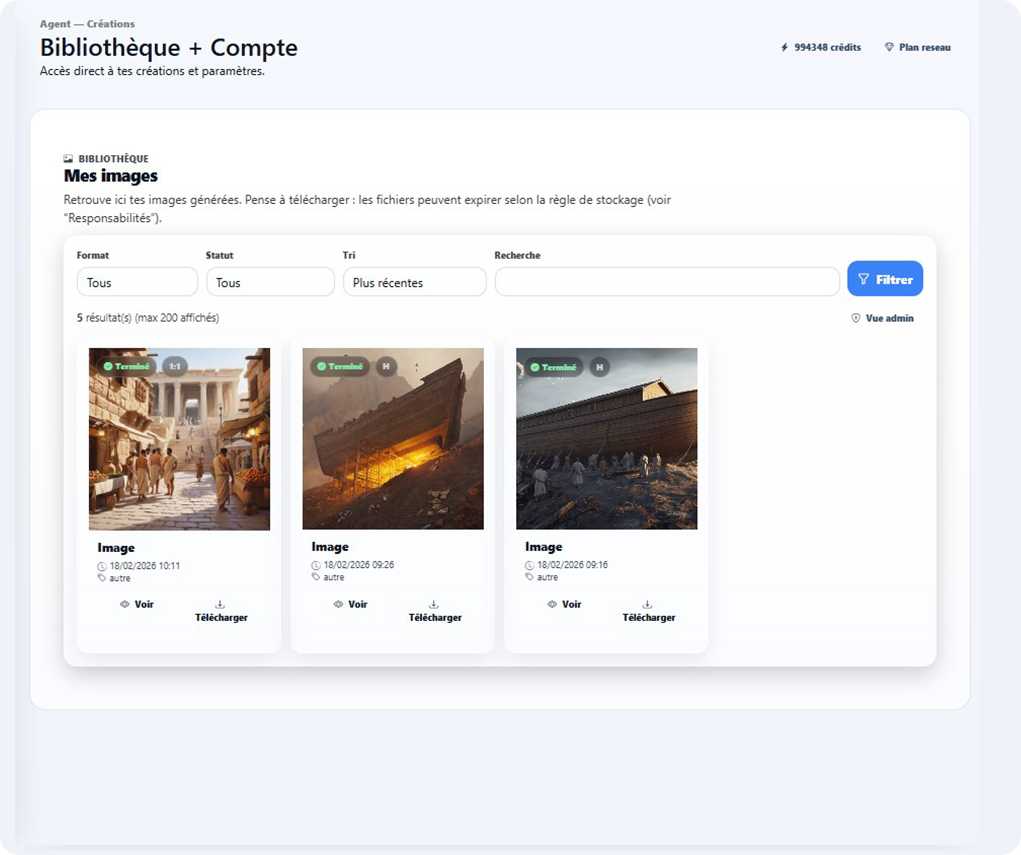The width and height of the screenshot is (1021, 855).
Task: Download the ancient market street image
Action: 221,611
